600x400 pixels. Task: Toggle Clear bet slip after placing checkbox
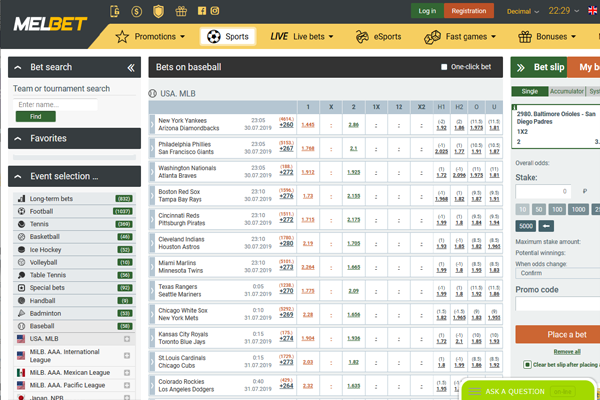click(527, 364)
